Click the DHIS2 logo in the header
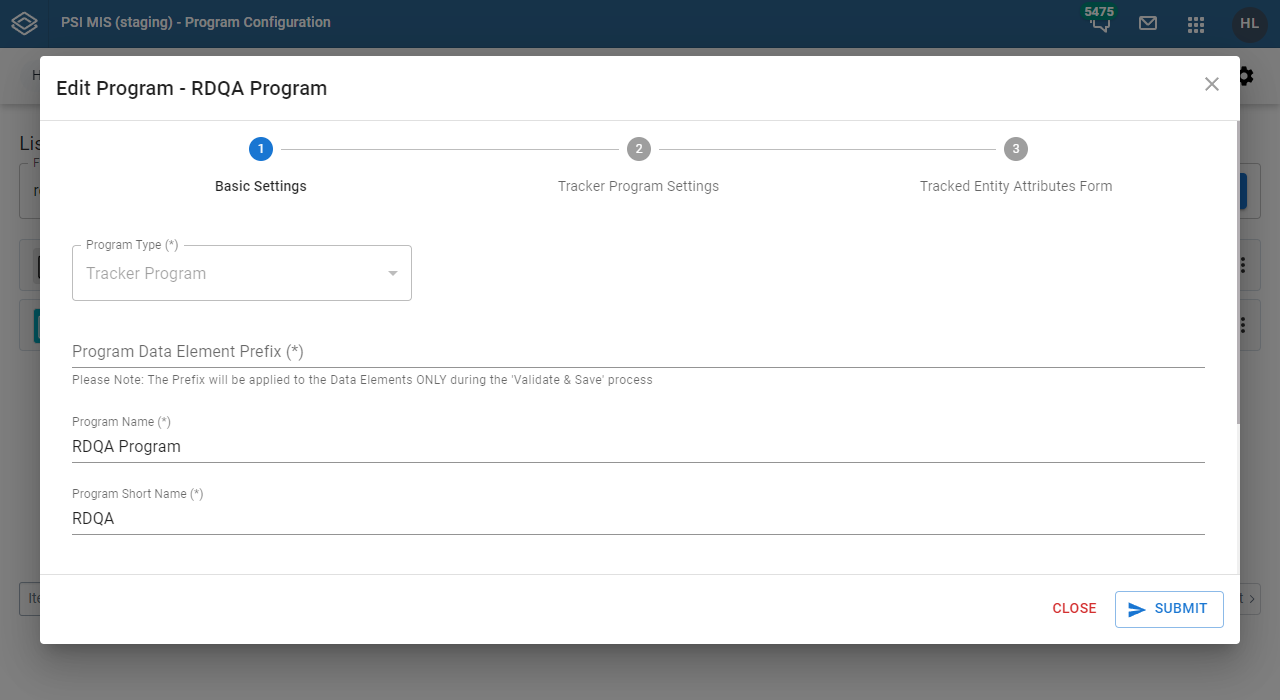This screenshot has height=700, width=1280. point(24,23)
